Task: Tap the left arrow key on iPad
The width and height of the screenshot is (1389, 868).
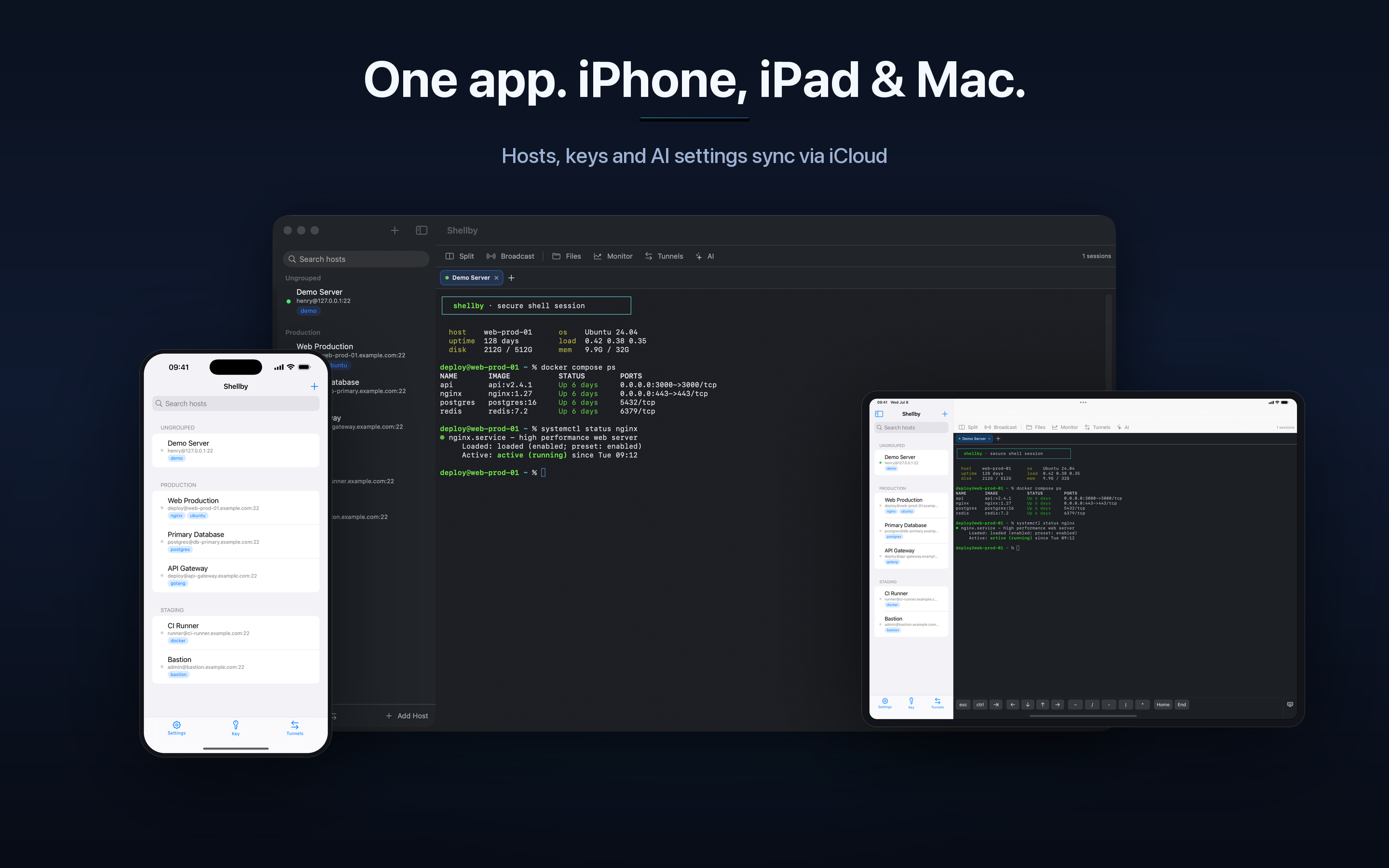Action: 1013,705
